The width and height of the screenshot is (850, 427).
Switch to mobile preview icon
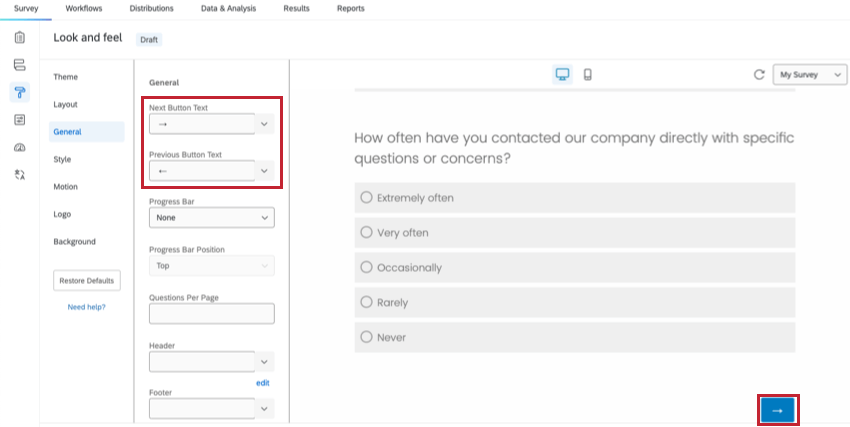587,75
